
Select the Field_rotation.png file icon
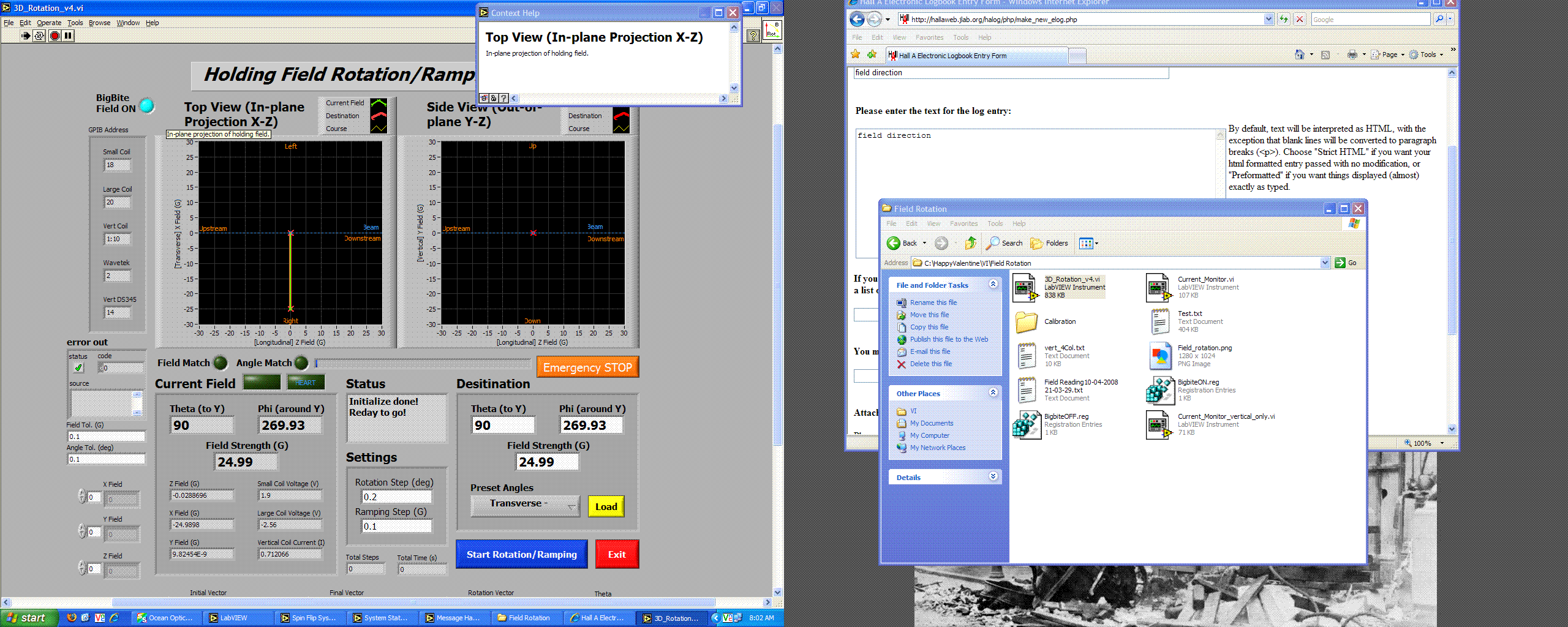point(1159,356)
